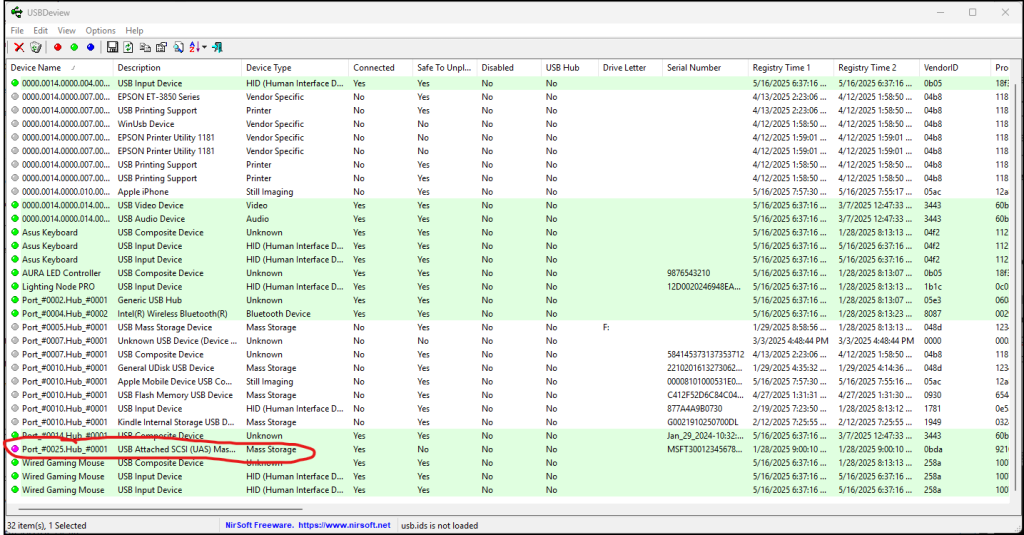The image size is (1024, 535).
Task: Click the exit door toolbar icon
Action: pyautogui.click(x=217, y=47)
